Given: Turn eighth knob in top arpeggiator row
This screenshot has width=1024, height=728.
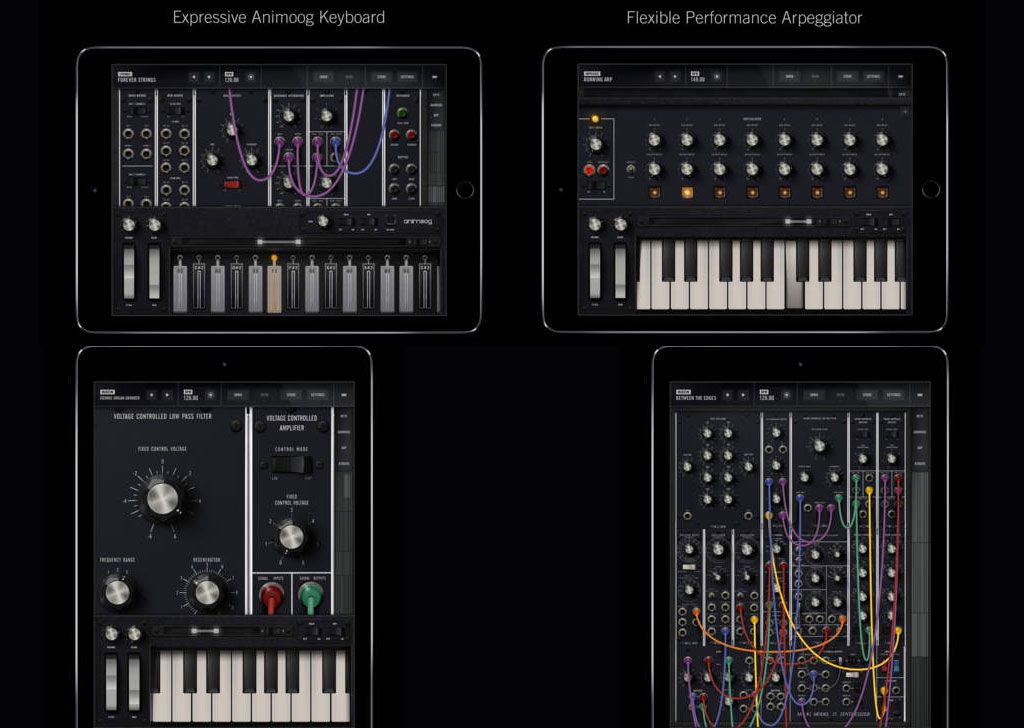Looking at the screenshot, I should [882, 140].
